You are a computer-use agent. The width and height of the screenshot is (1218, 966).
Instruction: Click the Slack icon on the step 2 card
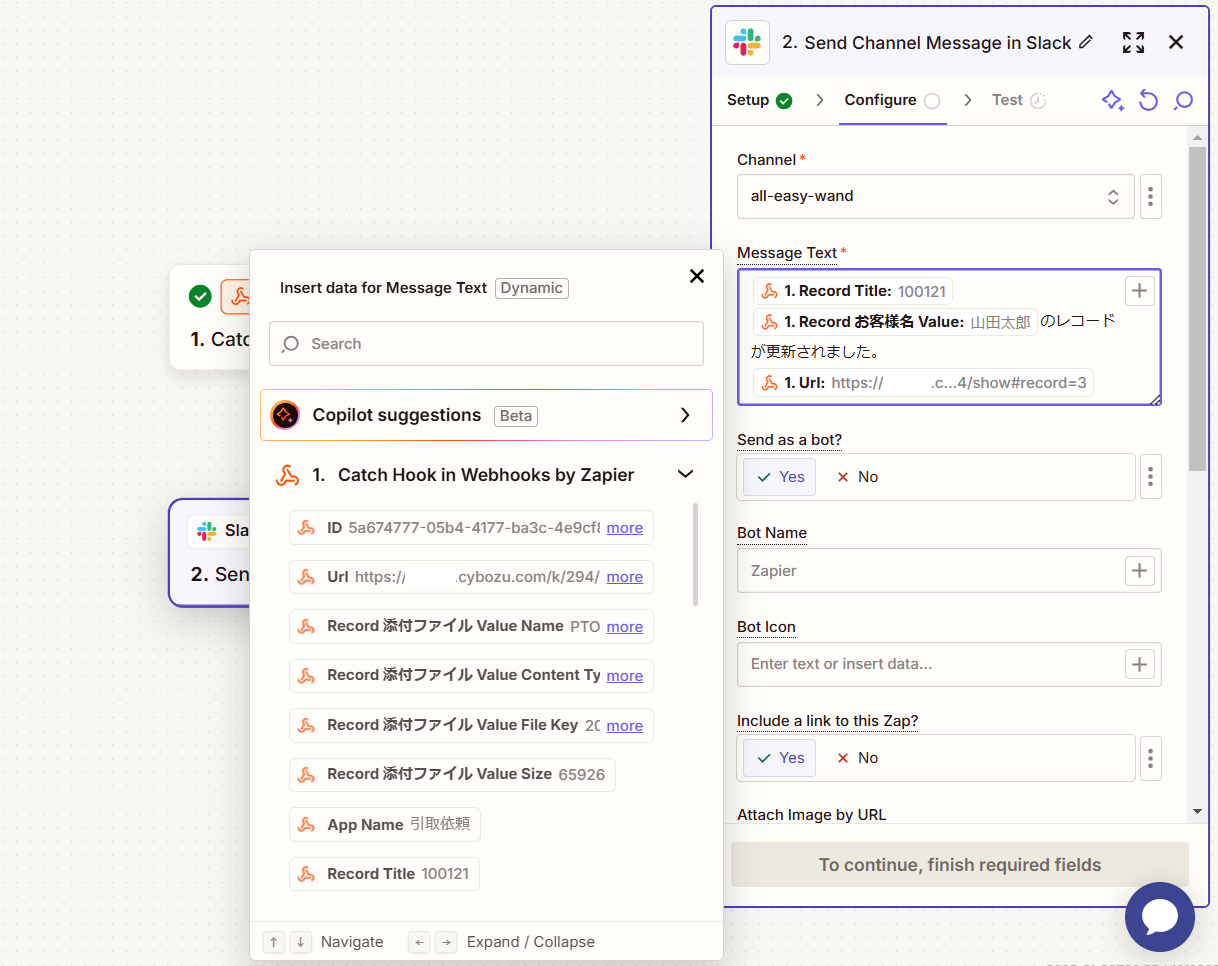point(207,530)
